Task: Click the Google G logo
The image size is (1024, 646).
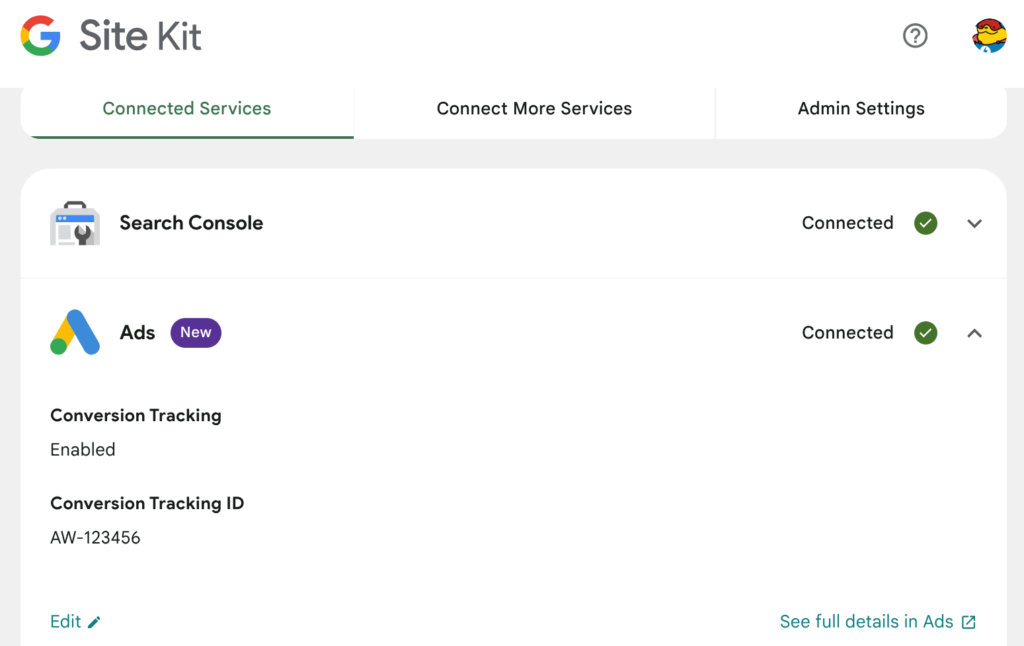Action: click(40, 36)
